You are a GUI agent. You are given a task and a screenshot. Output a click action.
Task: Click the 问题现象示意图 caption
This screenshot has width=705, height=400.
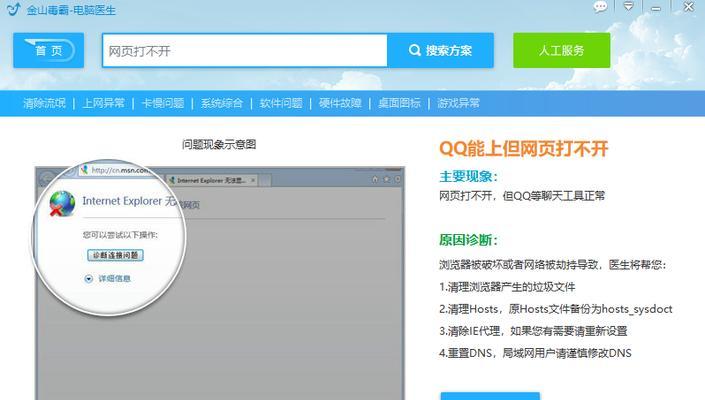pos(219,144)
